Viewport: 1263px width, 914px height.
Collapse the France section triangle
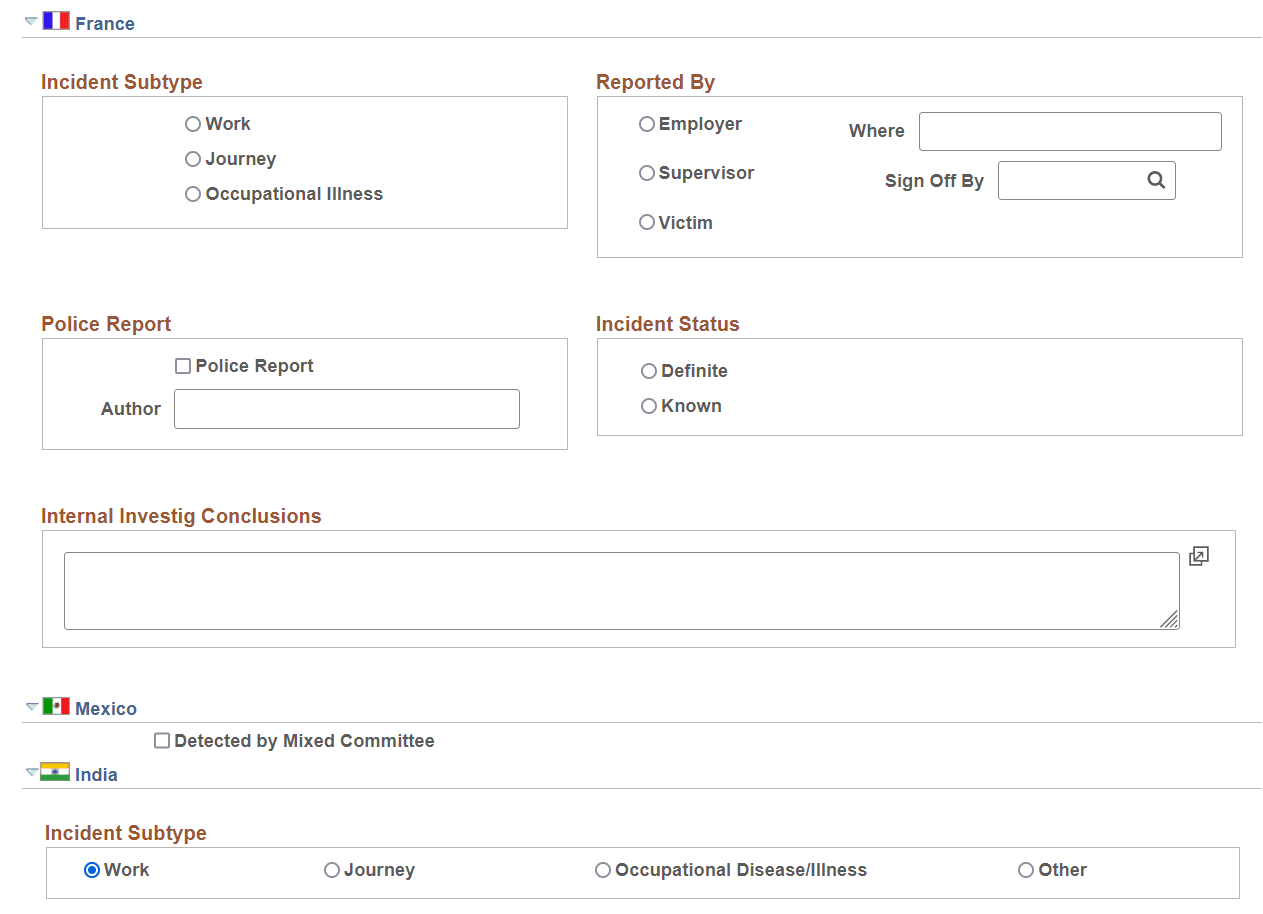pyautogui.click(x=31, y=20)
